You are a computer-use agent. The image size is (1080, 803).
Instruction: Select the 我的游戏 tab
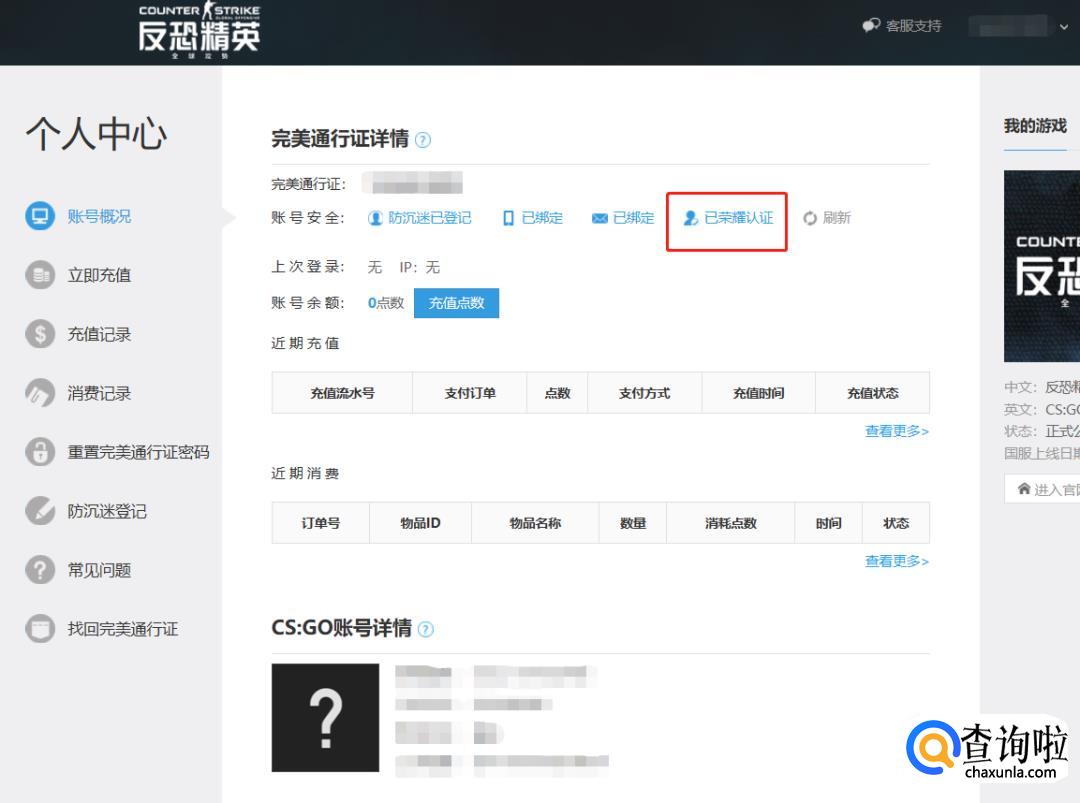tap(1035, 126)
